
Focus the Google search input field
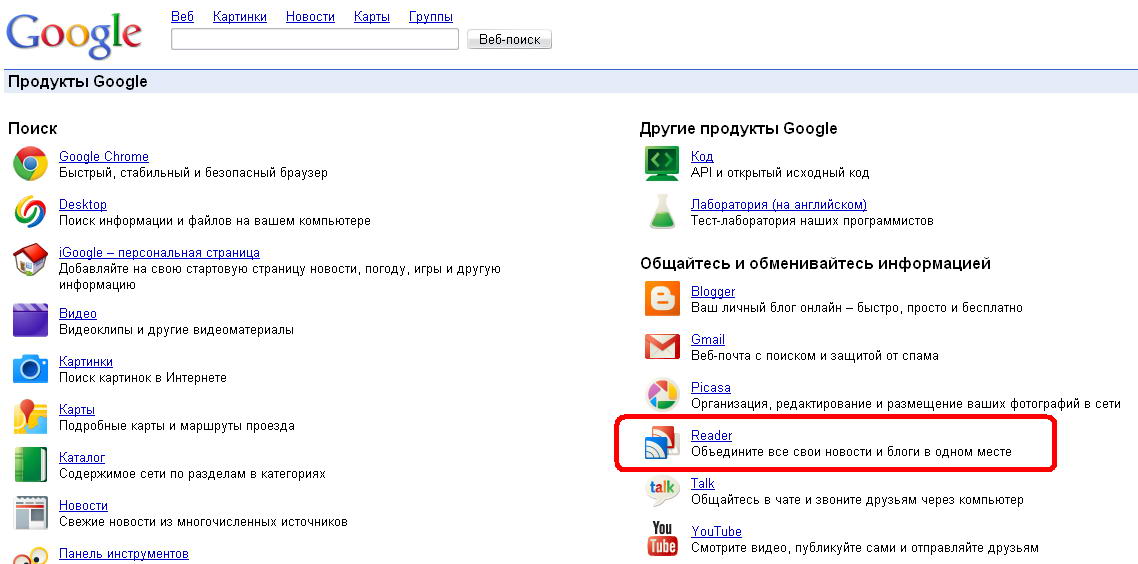pyautogui.click(x=315, y=39)
